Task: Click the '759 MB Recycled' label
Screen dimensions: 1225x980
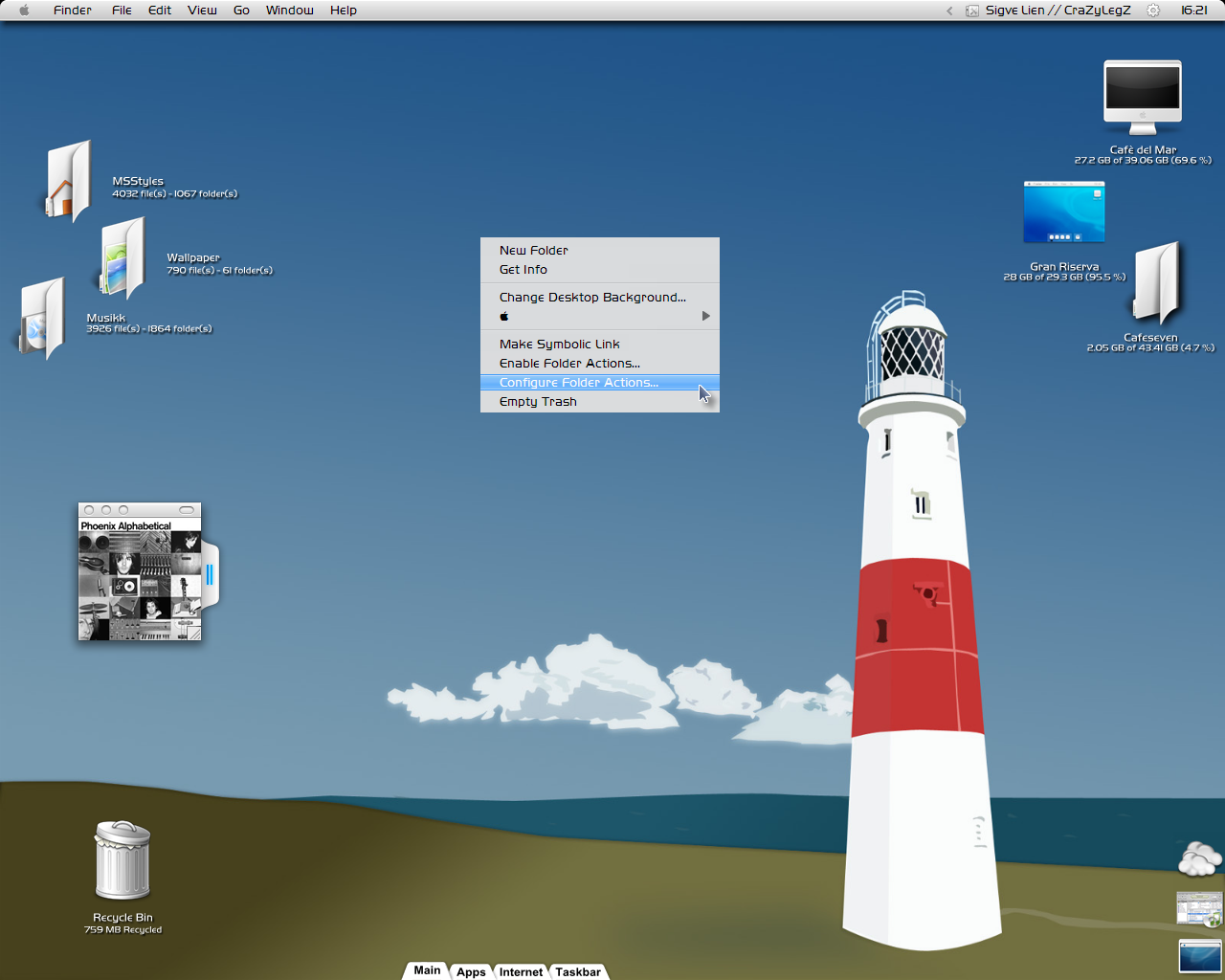Action: (122, 930)
